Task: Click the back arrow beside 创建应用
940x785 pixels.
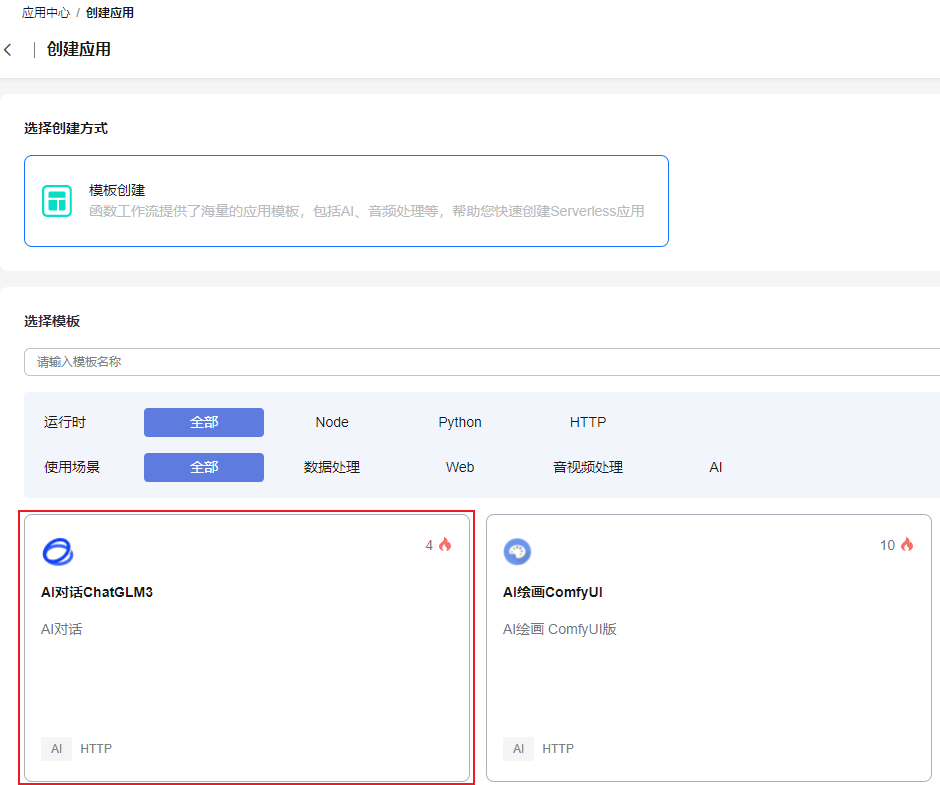Action: click(8, 50)
